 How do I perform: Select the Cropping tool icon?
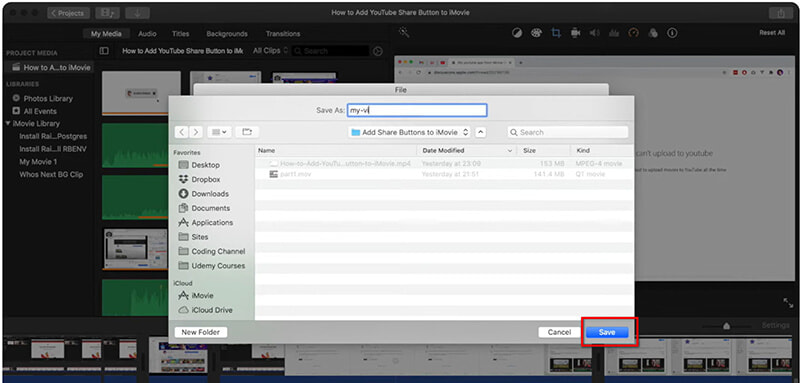[556, 33]
